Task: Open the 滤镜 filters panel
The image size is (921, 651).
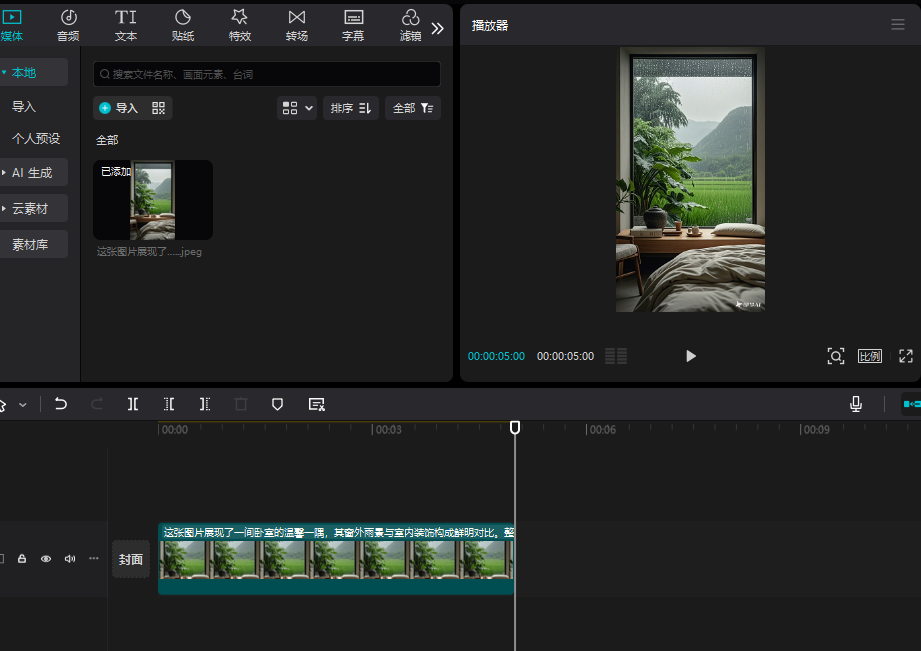Action: point(409,24)
